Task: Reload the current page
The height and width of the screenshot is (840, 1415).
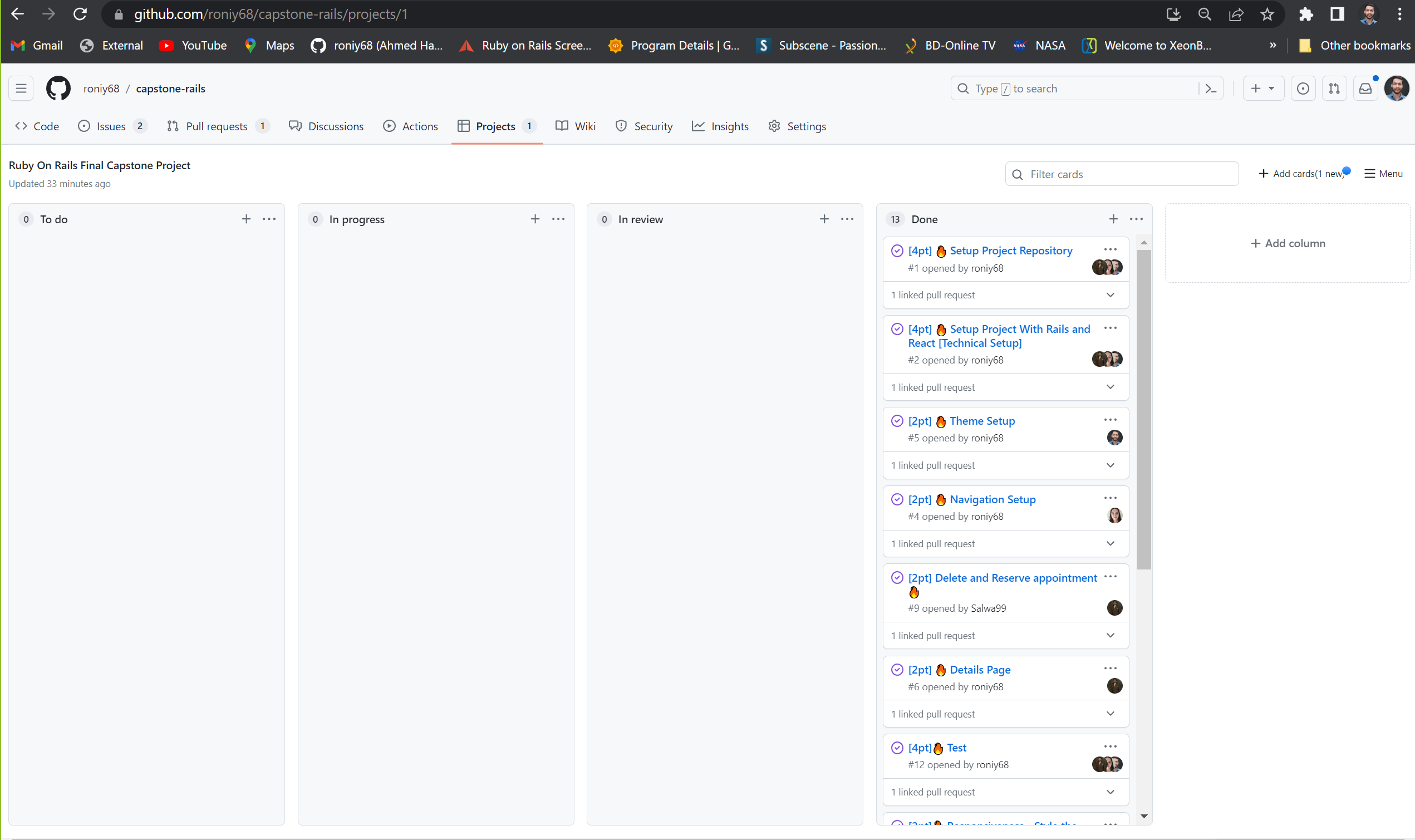Action: click(80, 14)
